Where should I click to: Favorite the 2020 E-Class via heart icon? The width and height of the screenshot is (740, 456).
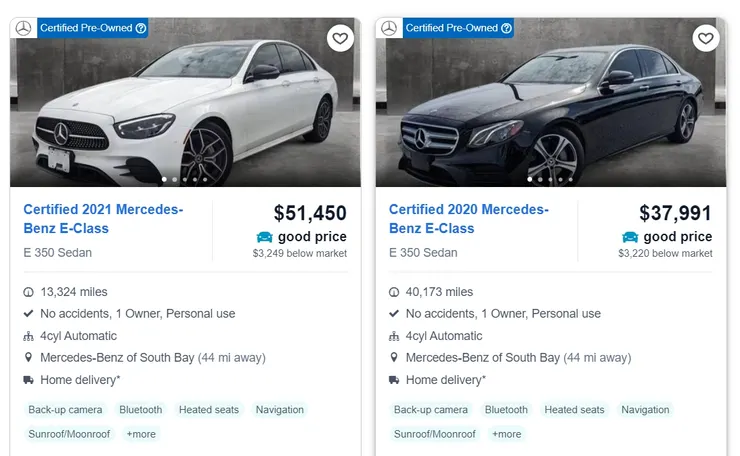706,39
